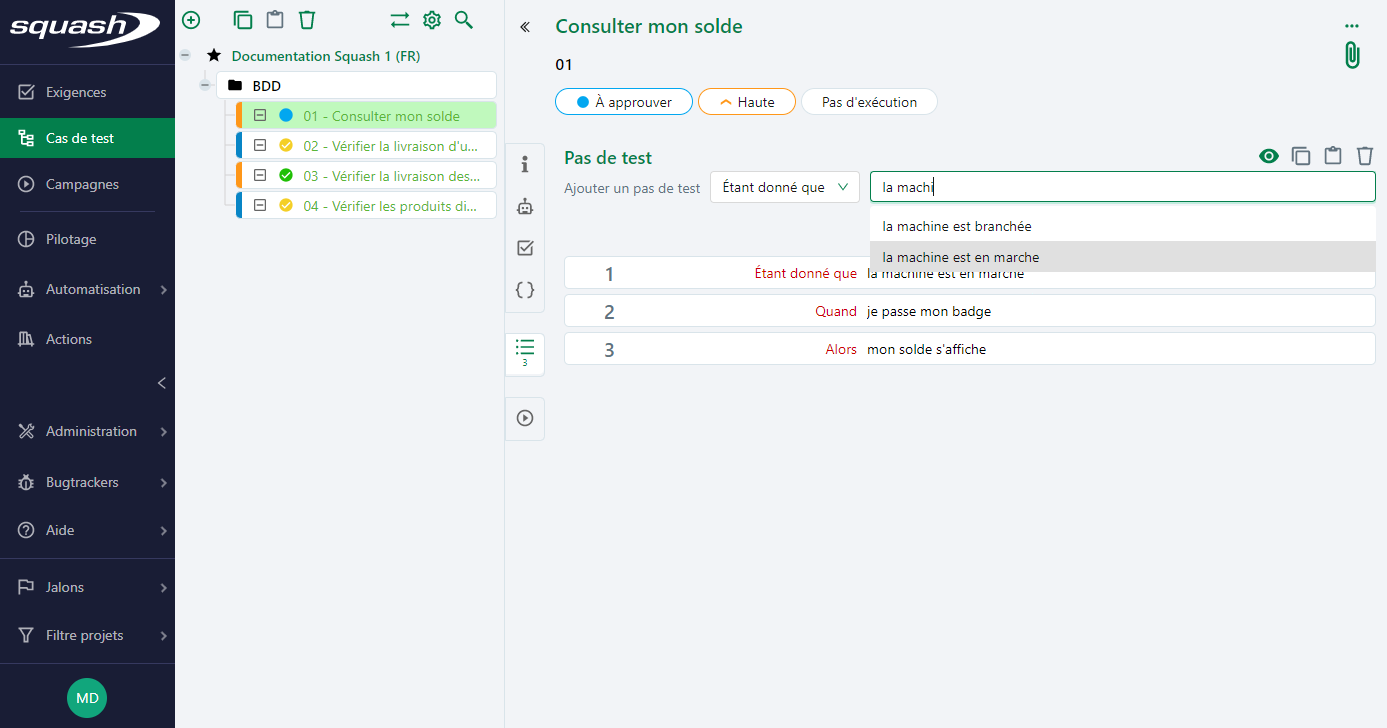This screenshot has width=1387, height=728.
Task: Click the 'Haute' priority pill
Action: [746, 101]
